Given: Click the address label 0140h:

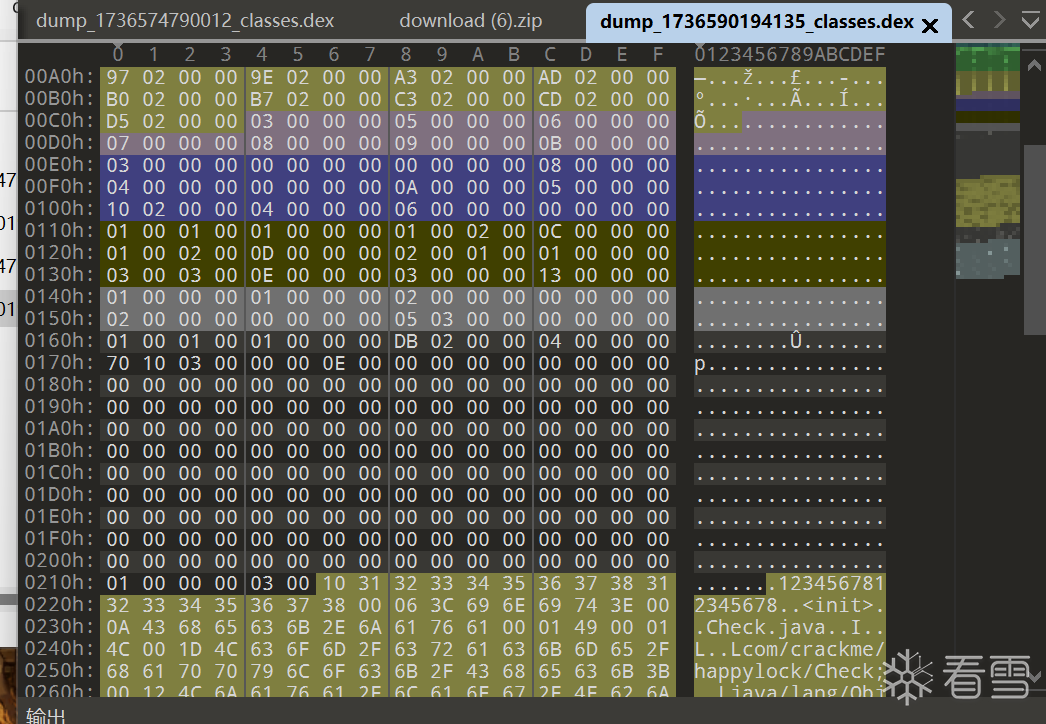Looking at the screenshot, I should point(59,297).
